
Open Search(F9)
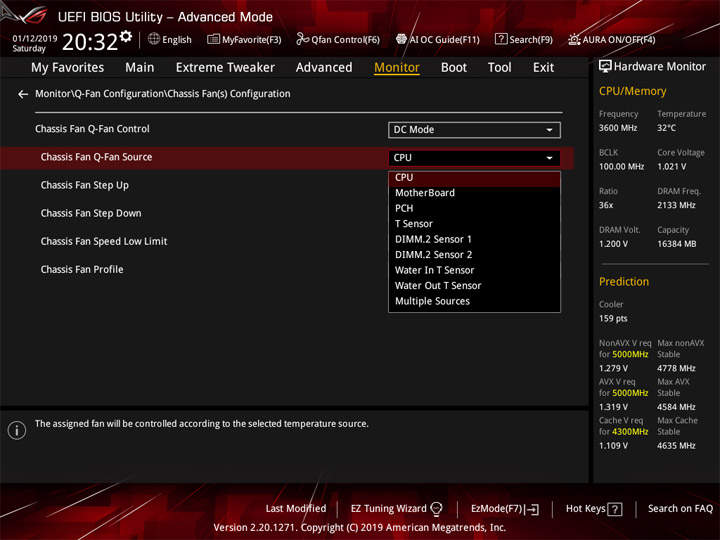[x=524, y=39]
